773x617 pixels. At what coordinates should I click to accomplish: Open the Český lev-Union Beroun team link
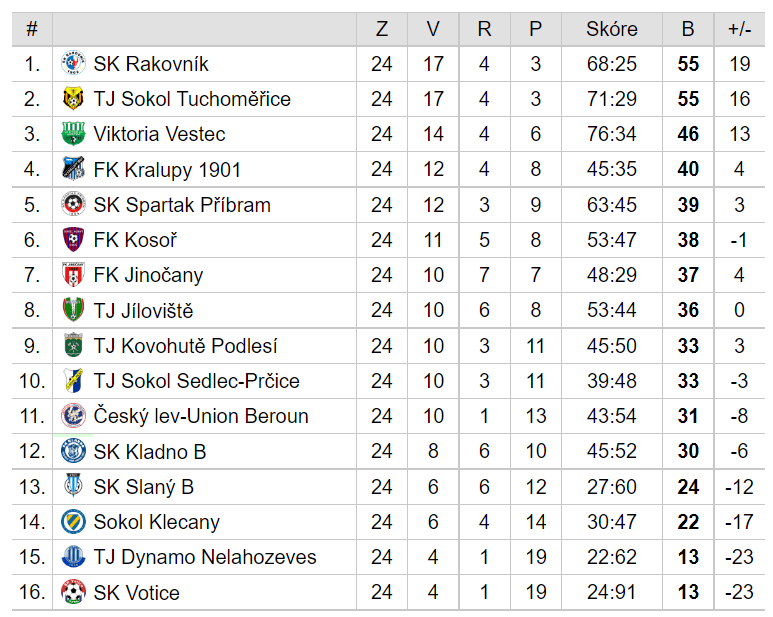(201, 415)
